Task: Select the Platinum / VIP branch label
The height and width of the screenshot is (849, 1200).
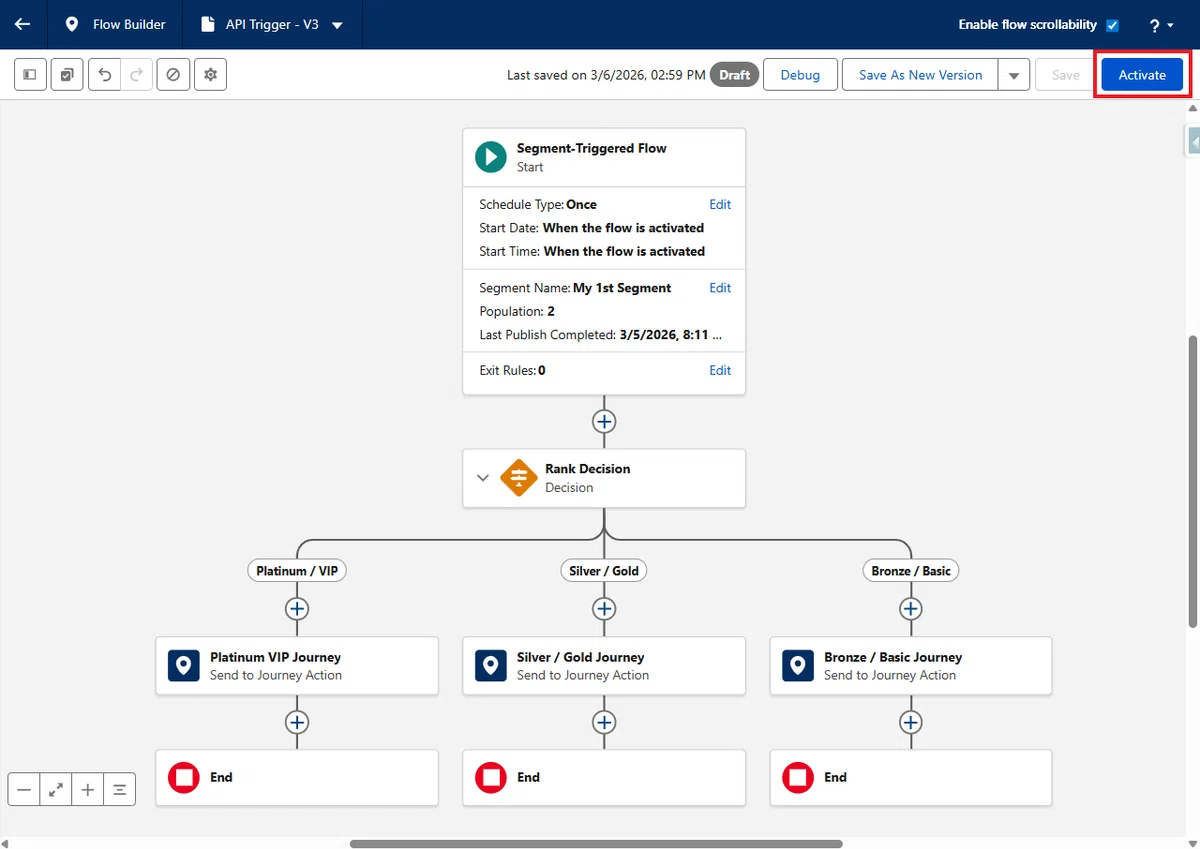Action: pos(297,571)
